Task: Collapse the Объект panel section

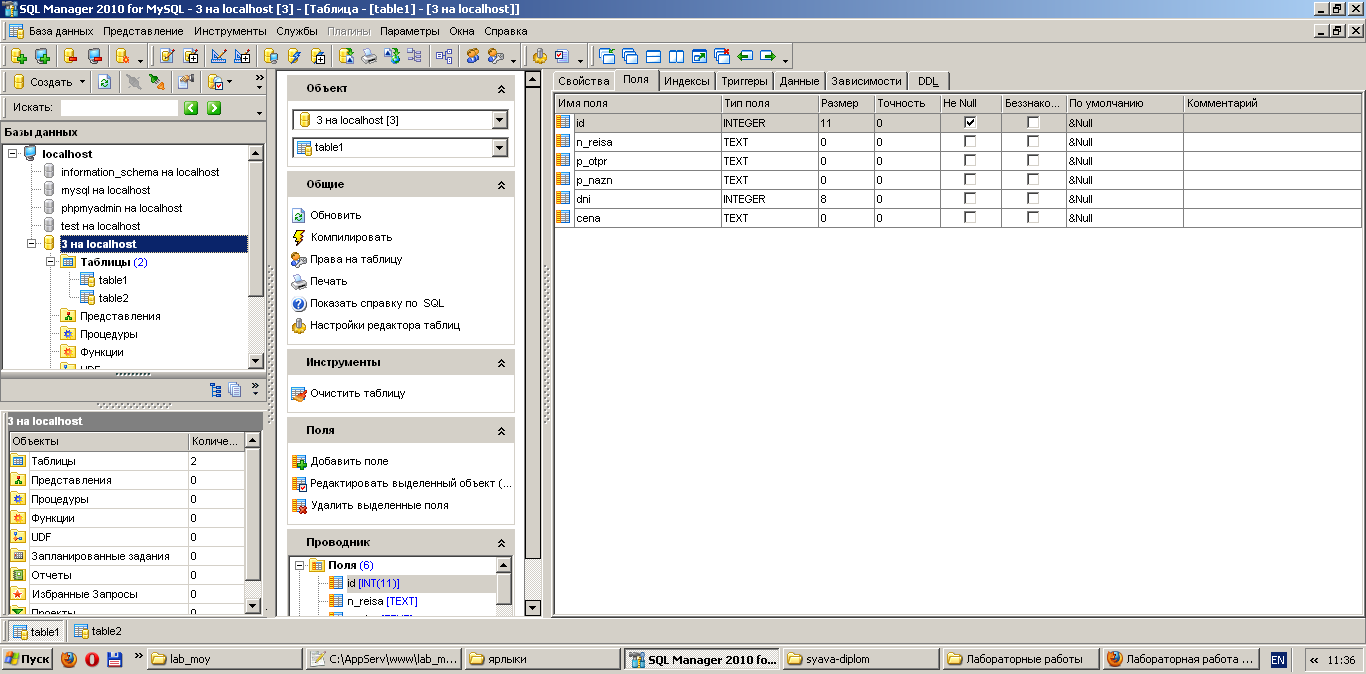Action: (x=501, y=89)
